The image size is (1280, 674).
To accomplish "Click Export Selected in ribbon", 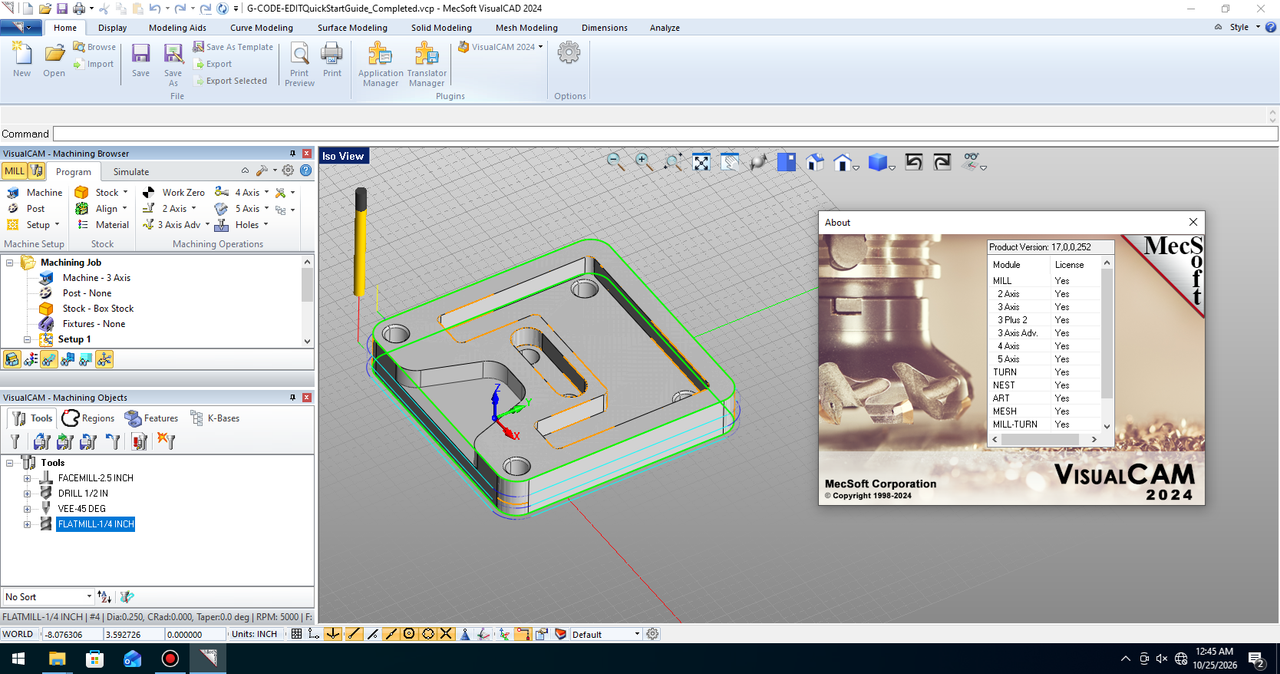I will tap(230, 81).
